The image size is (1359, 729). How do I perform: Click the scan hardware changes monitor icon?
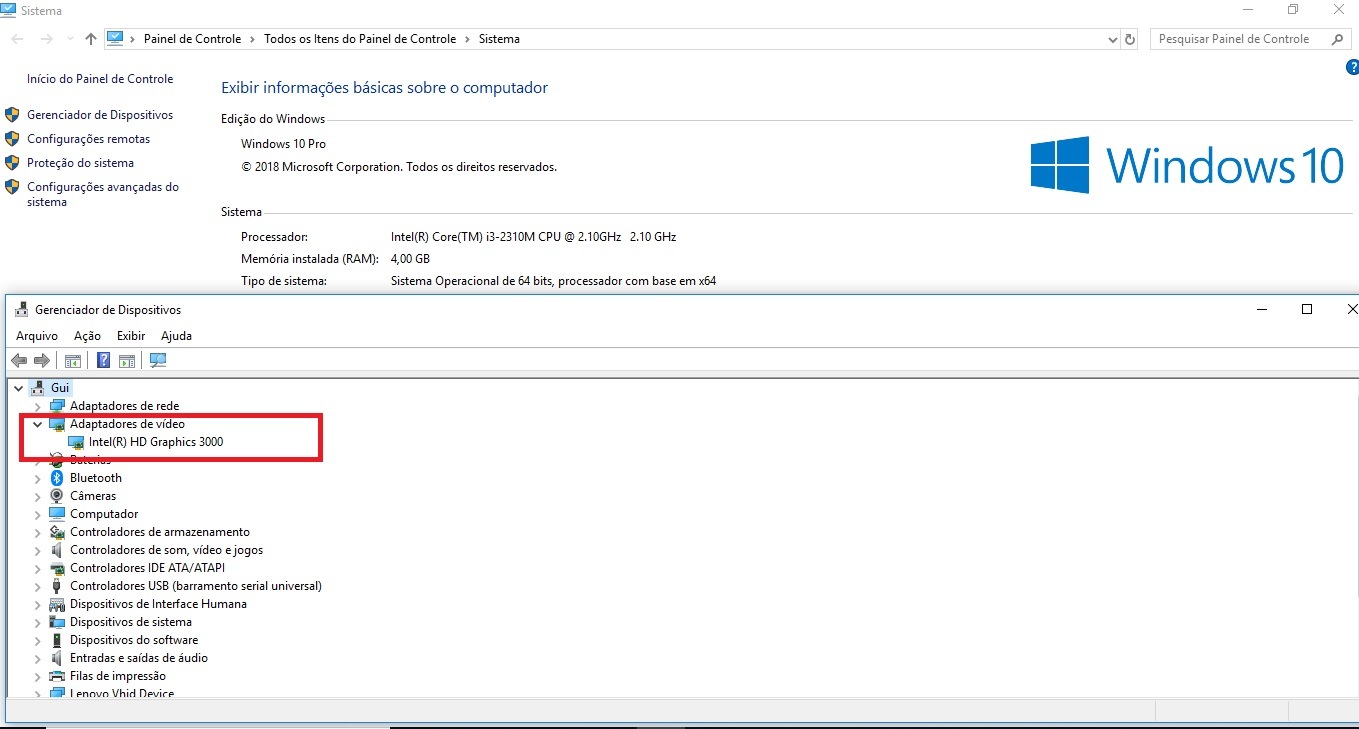[158, 361]
